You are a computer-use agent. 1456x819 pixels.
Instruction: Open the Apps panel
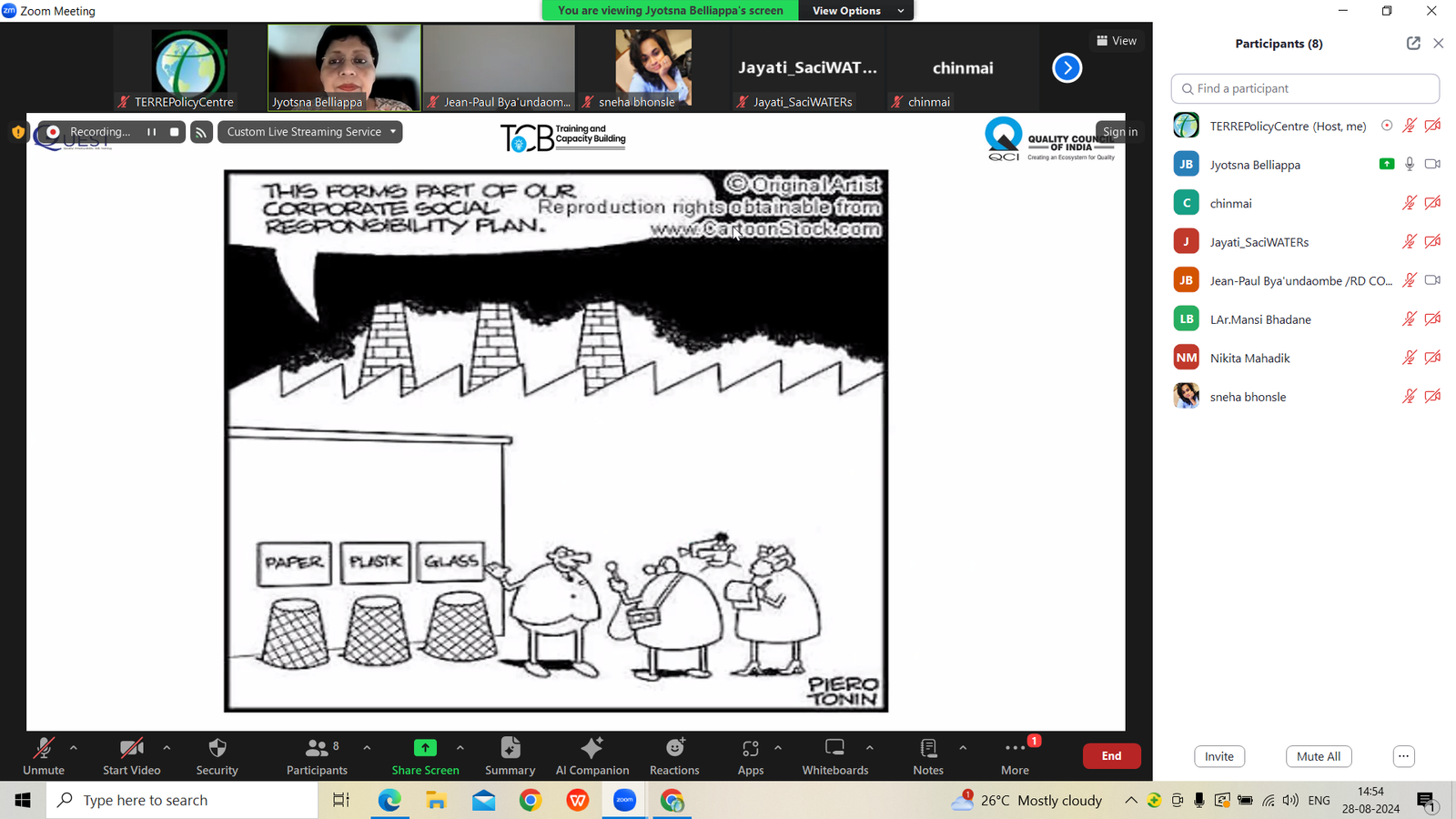click(750, 756)
